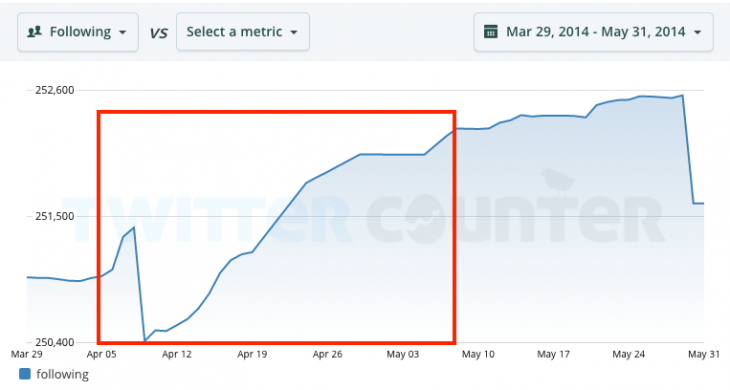Click the caret arrow after May 31, 2014
Screen dimensions: 730x390
click(697, 33)
